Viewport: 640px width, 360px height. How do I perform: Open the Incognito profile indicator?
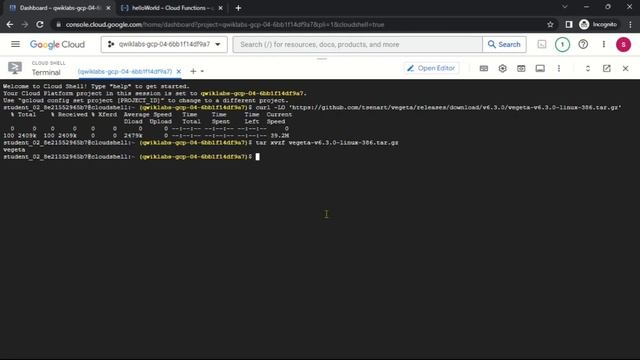click(x=598, y=24)
